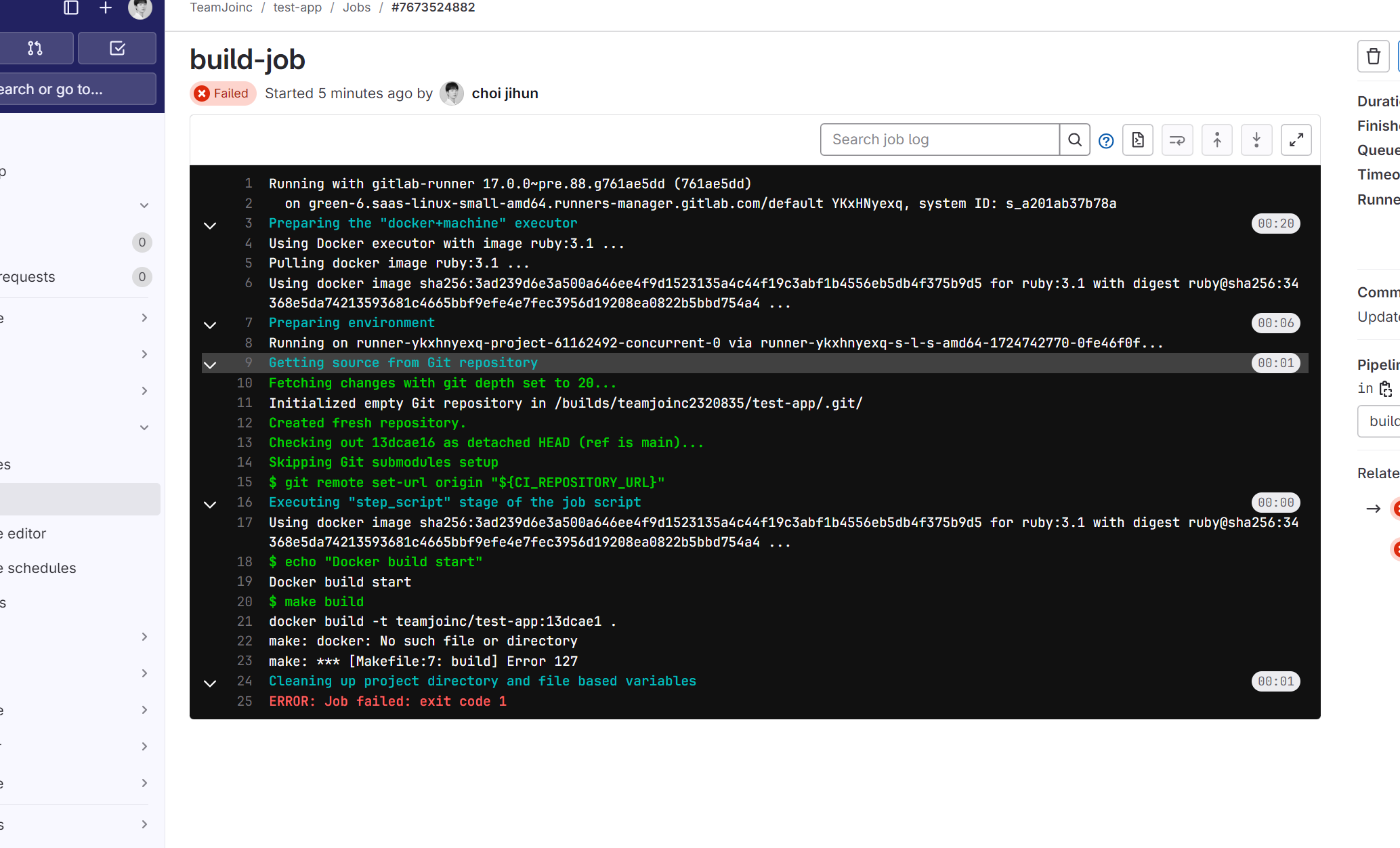Screen dimensions: 1400x848
Task: Toggle line wrapping in job log
Action: pyautogui.click(x=1177, y=140)
